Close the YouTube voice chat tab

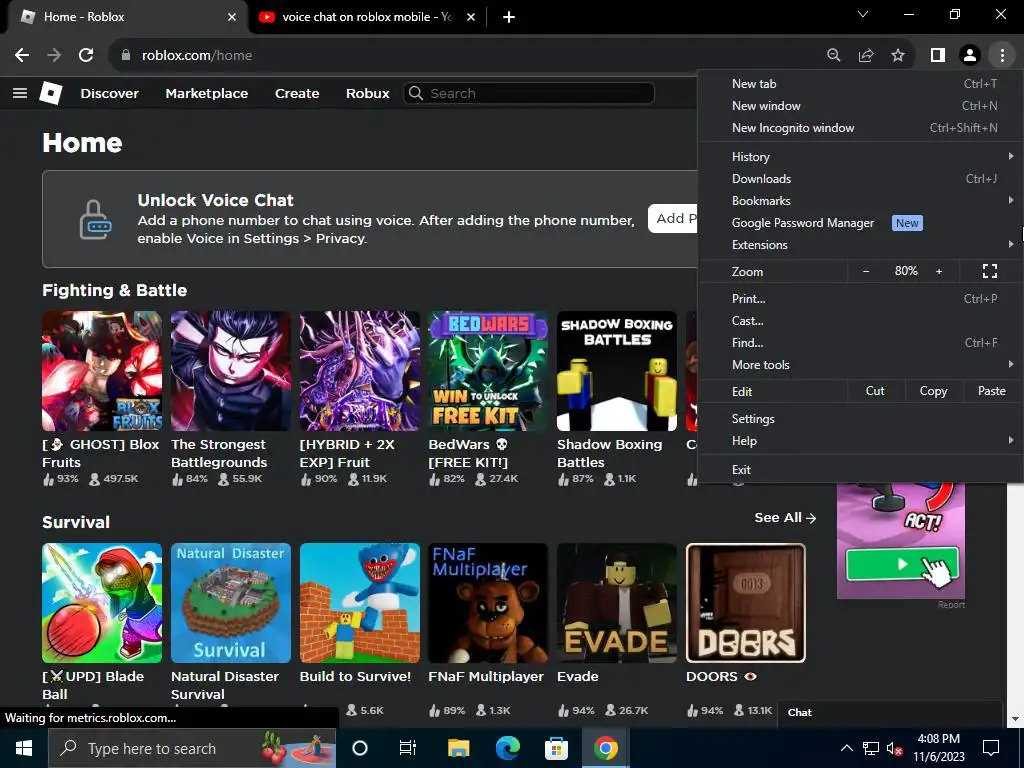pos(471,17)
